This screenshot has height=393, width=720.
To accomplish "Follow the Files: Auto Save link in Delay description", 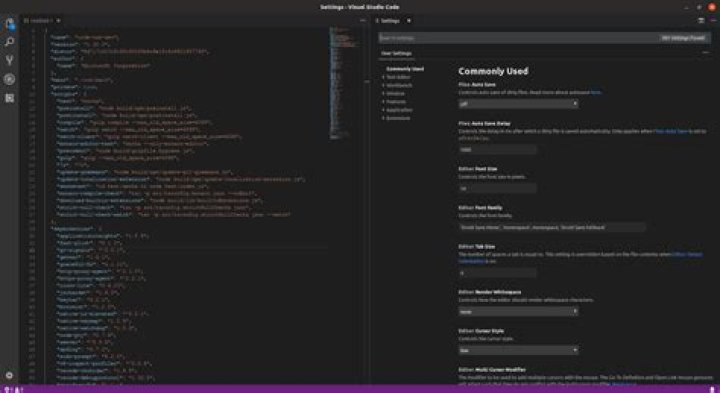I will coord(671,131).
